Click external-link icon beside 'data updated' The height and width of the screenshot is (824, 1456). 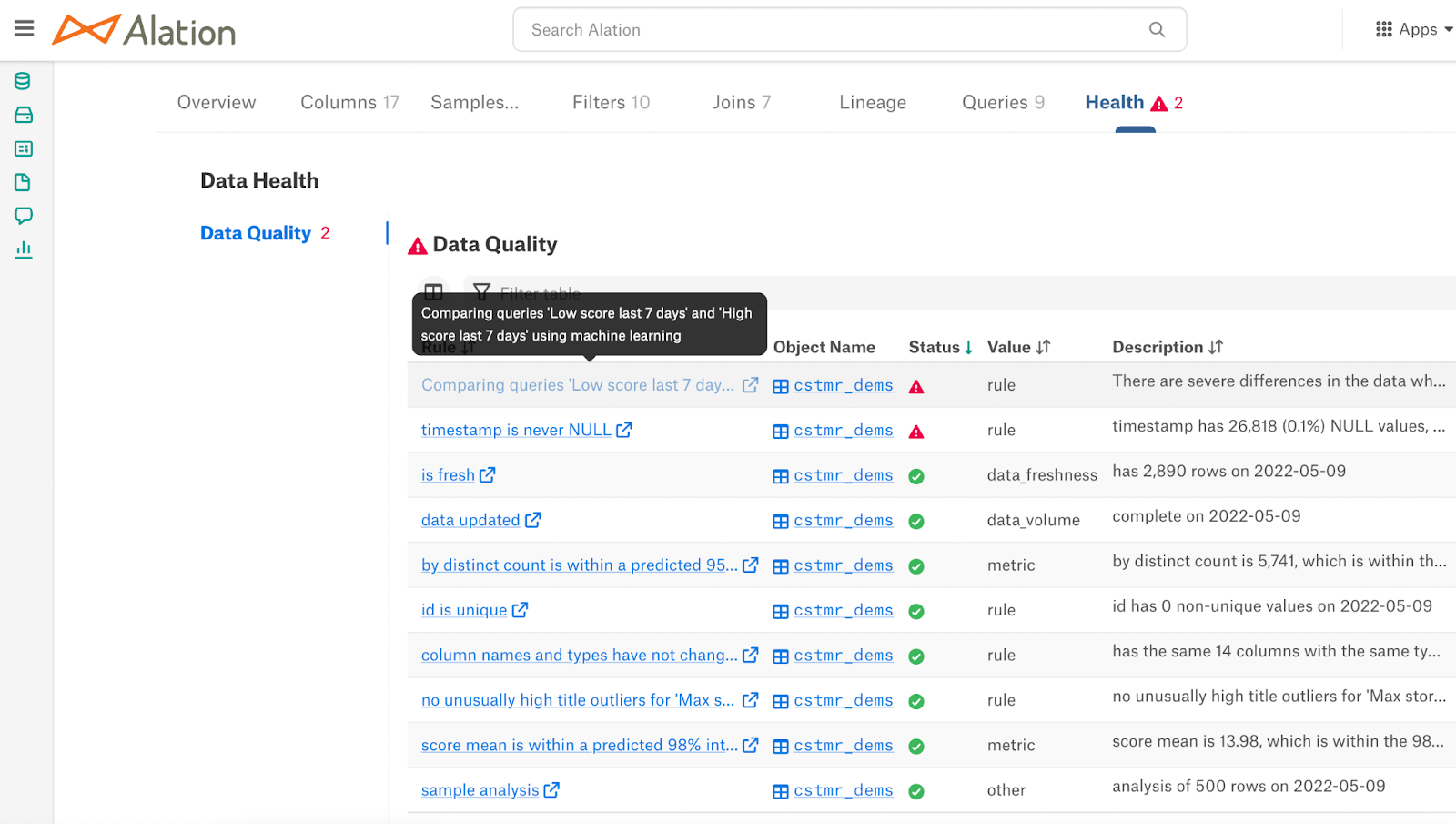[533, 520]
